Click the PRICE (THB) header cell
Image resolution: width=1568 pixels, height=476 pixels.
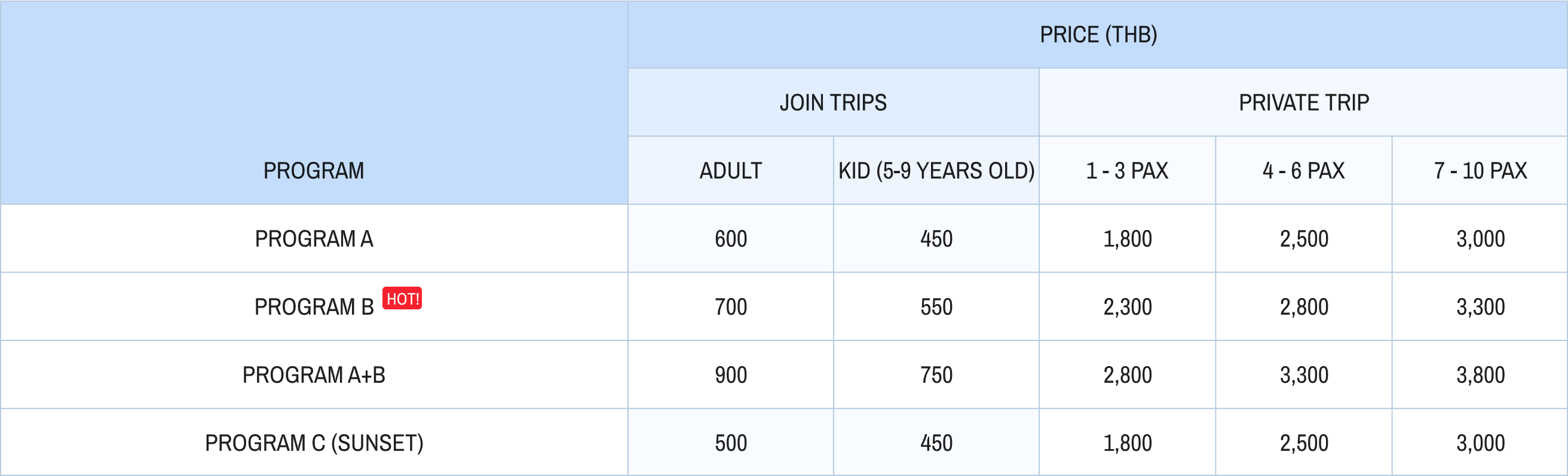(1098, 35)
